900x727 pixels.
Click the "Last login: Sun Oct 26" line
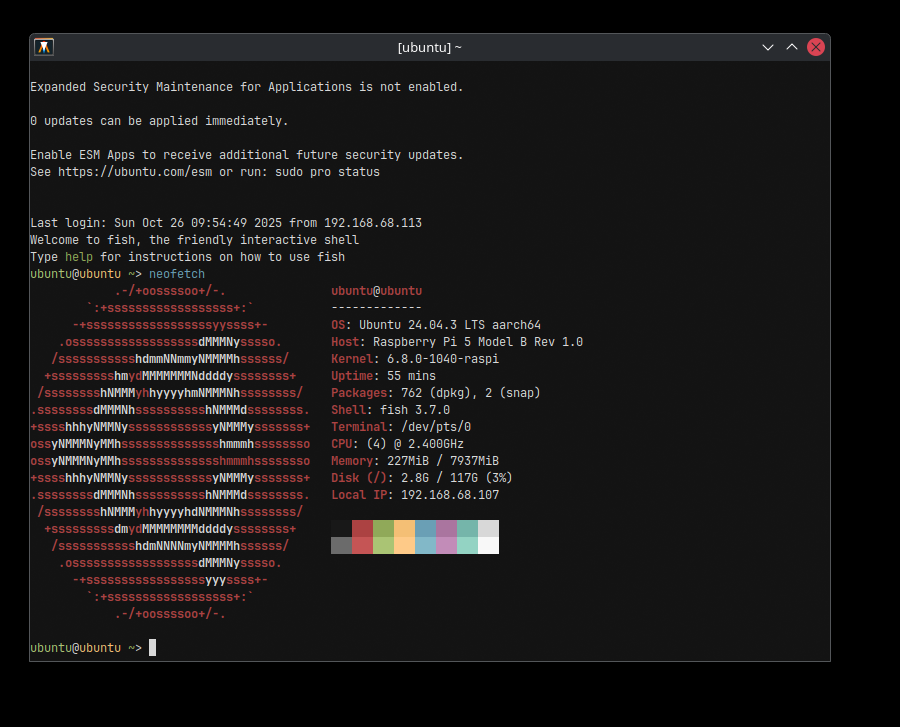point(226,223)
